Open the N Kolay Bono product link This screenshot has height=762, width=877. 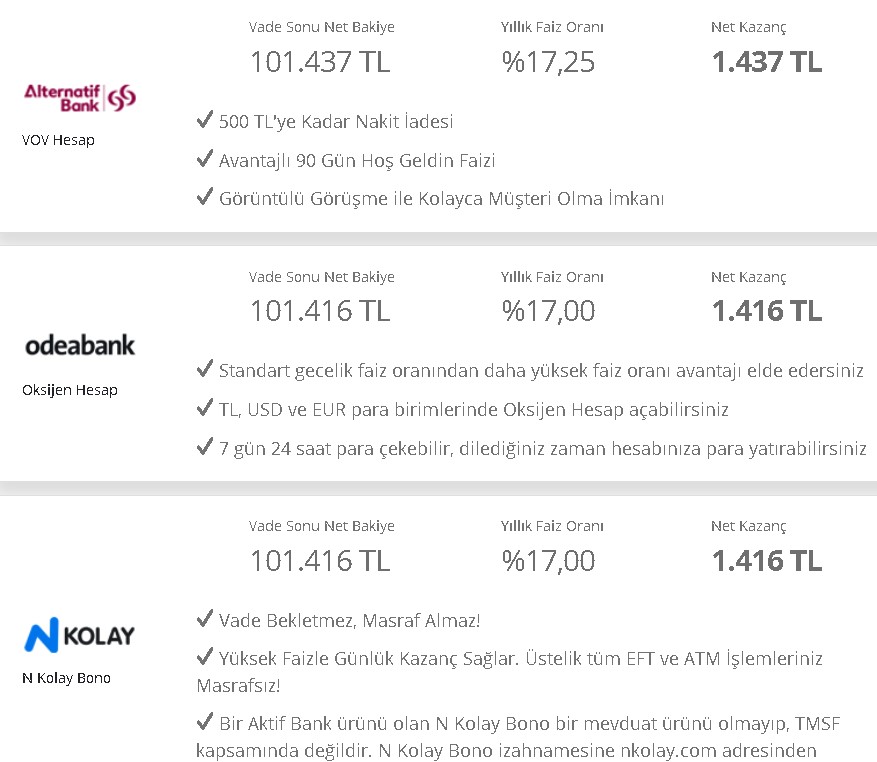pyautogui.click(x=67, y=678)
